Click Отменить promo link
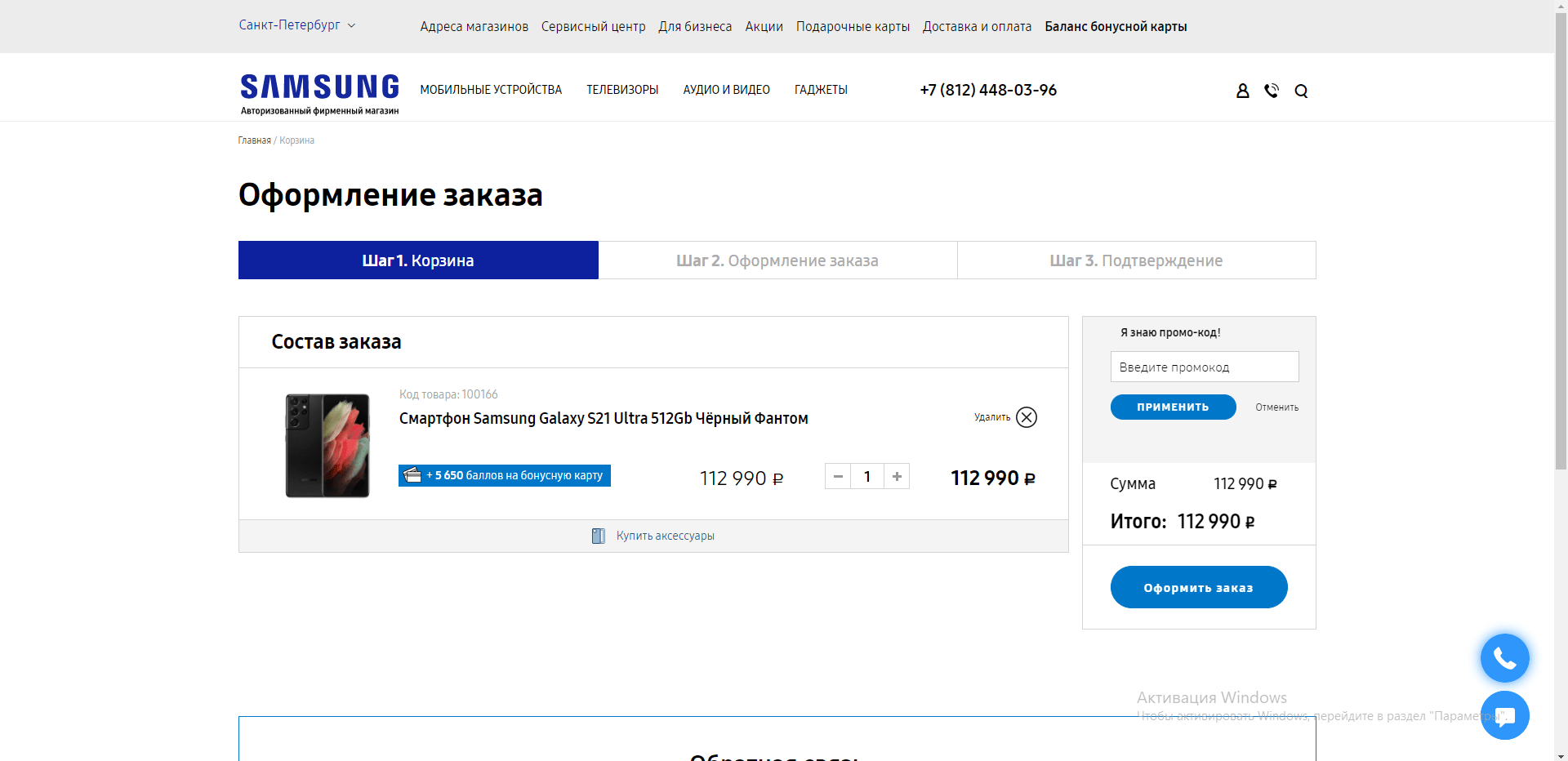 [x=1276, y=407]
